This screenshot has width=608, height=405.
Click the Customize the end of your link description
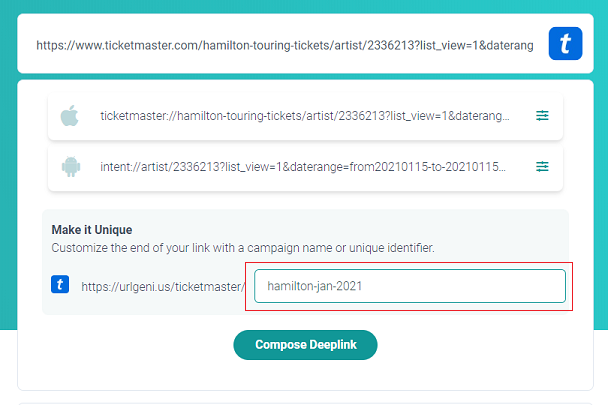point(243,248)
